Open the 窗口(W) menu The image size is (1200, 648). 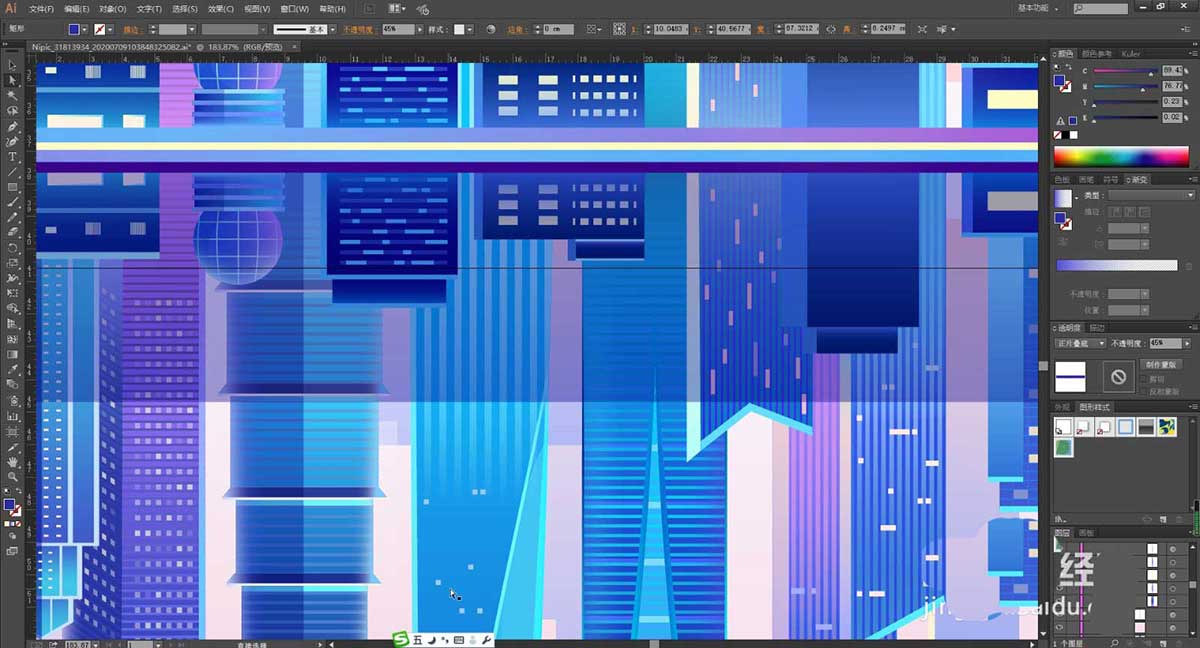point(295,9)
